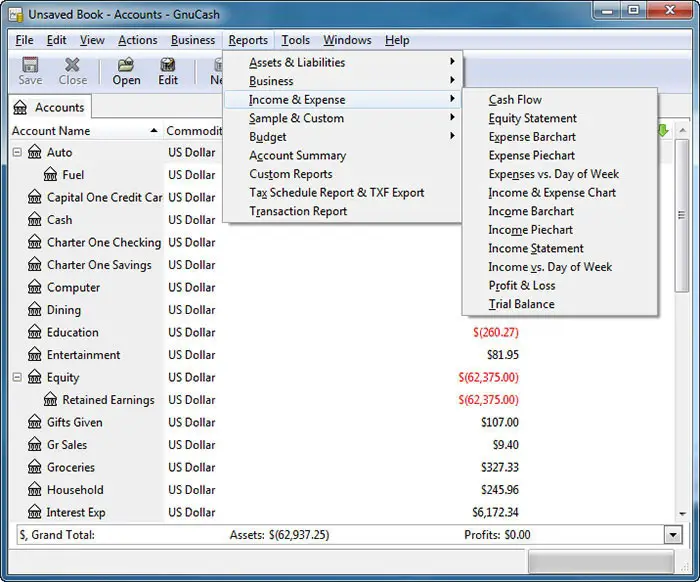Open the Budget reports submenu

(x=343, y=137)
